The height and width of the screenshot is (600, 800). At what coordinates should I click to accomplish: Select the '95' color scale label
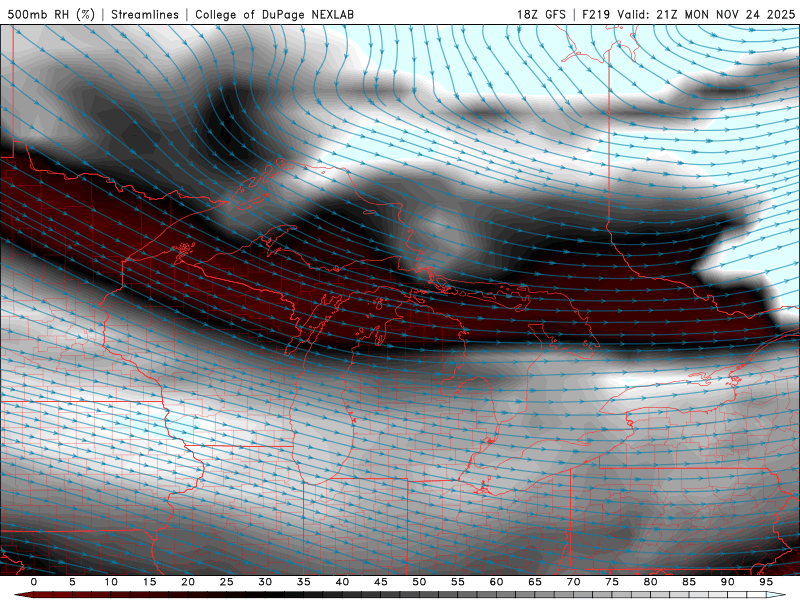tap(766, 582)
